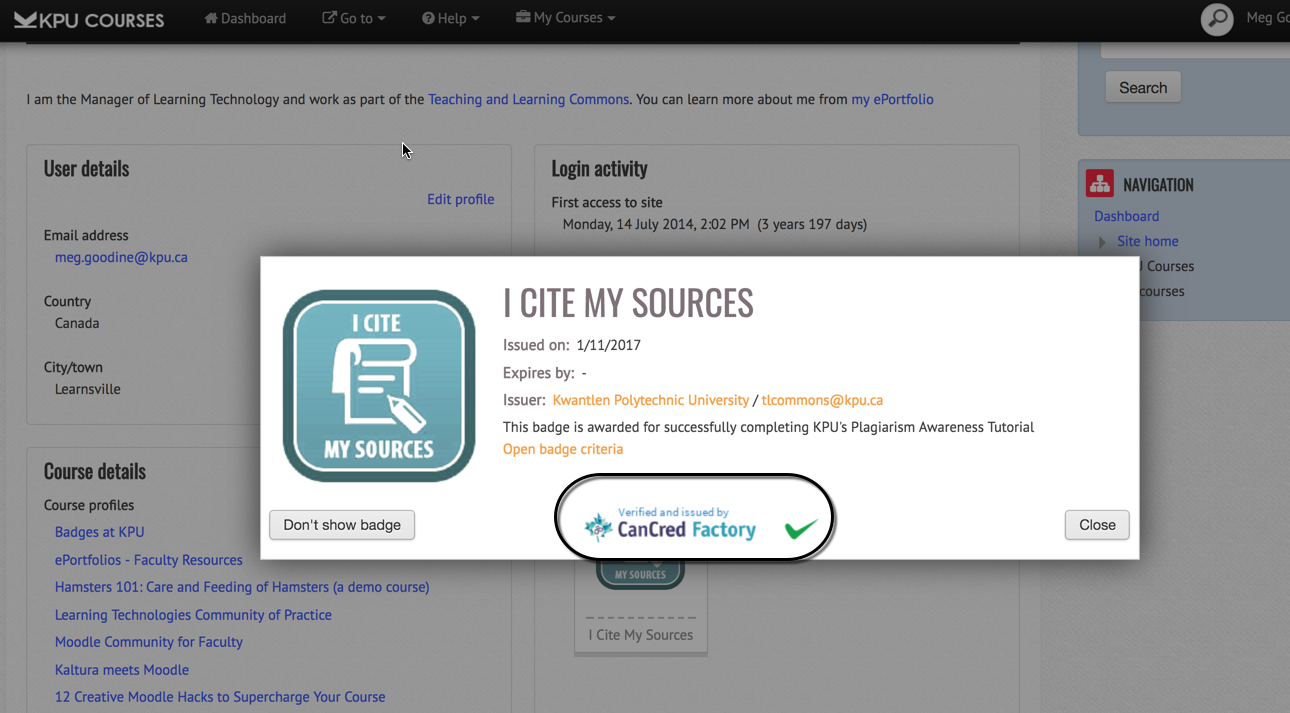This screenshot has height=713, width=1290.
Task: Open 12 Creative Moodle Hacks course
Action: coord(220,697)
